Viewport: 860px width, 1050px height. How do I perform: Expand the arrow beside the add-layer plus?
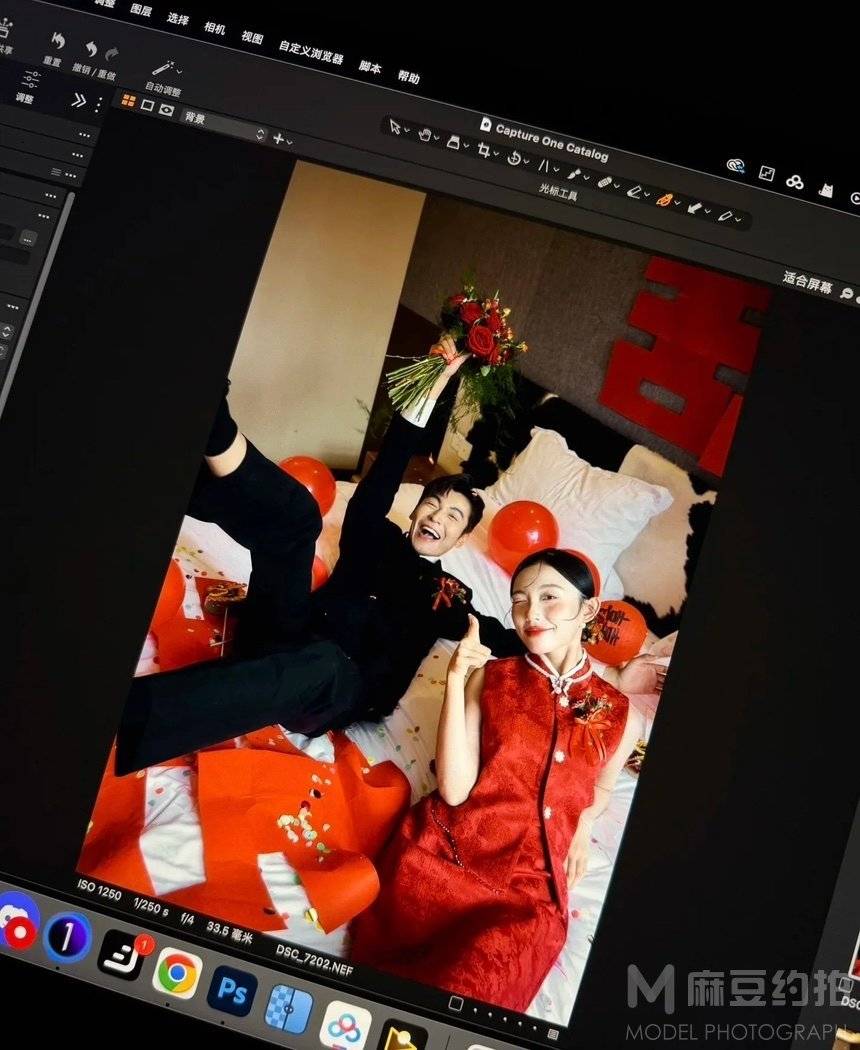pos(289,142)
